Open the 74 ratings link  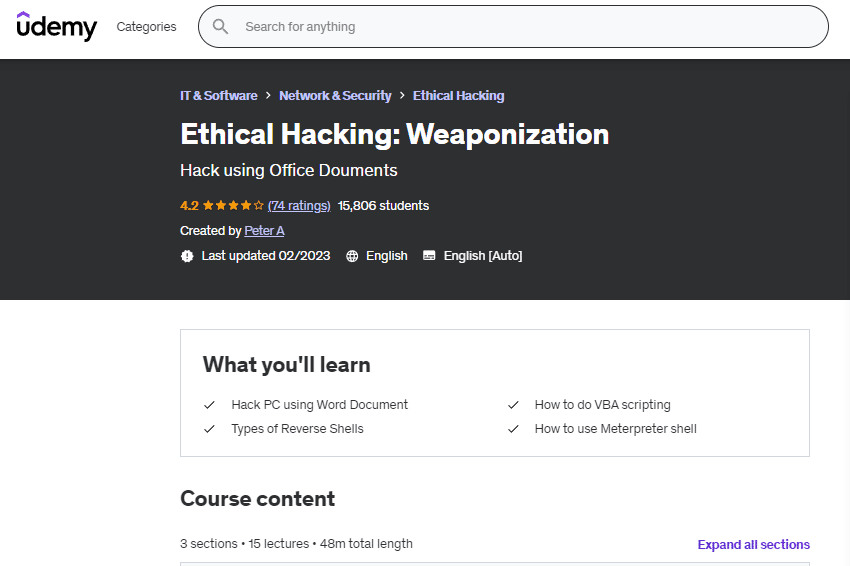coord(299,206)
